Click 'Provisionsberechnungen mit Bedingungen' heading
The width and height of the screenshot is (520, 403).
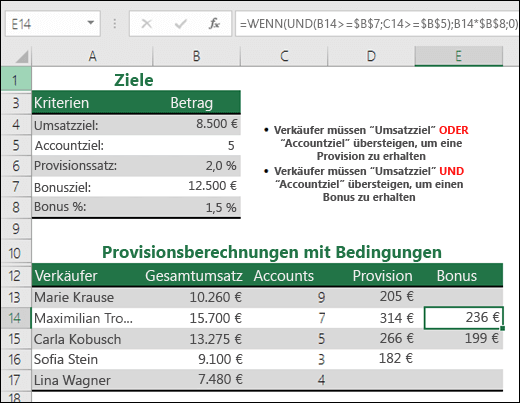(x=272, y=252)
